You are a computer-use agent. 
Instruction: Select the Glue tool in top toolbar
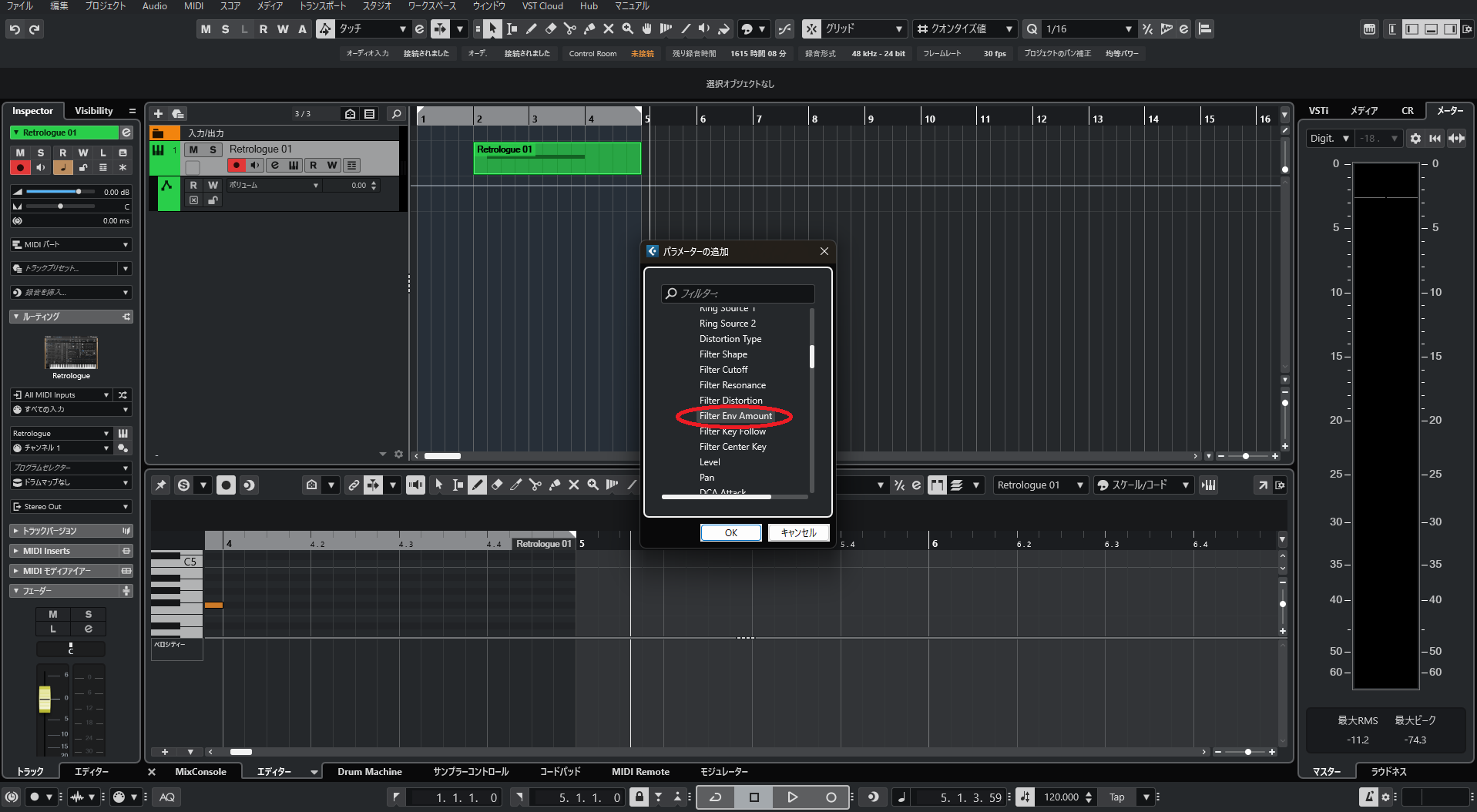(x=589, y=29)
